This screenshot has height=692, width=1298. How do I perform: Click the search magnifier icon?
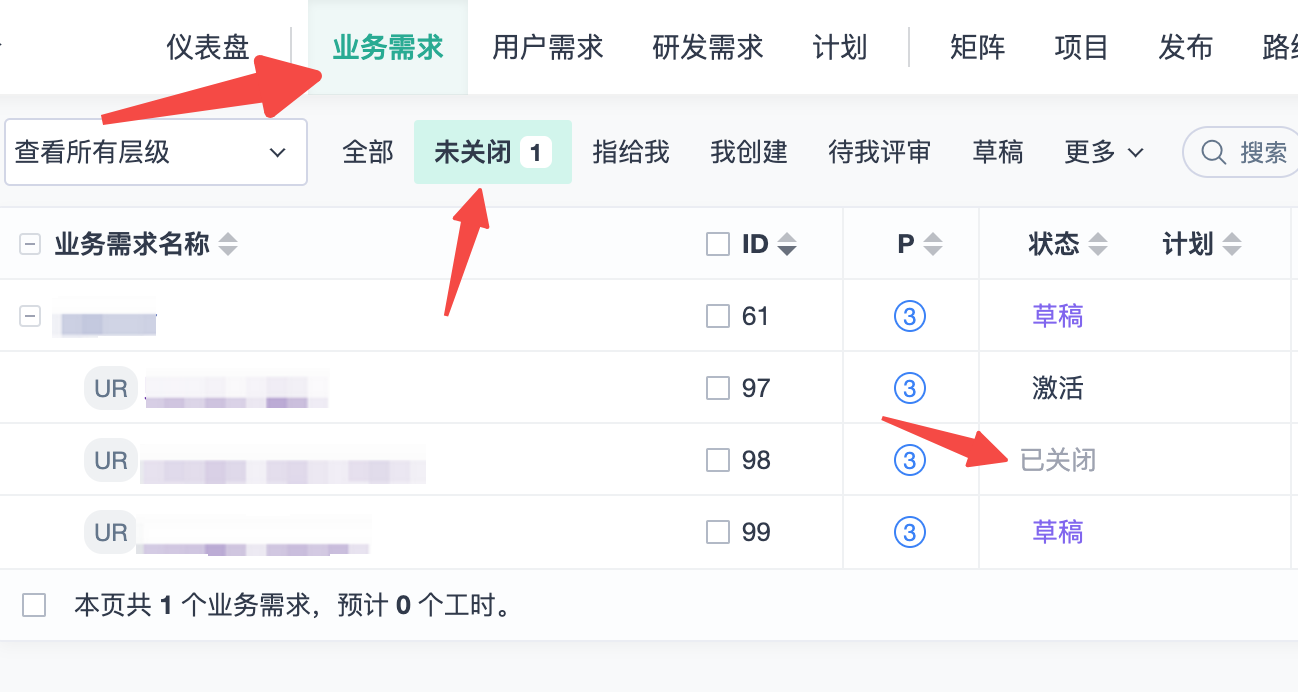[x=1214, y=152]
